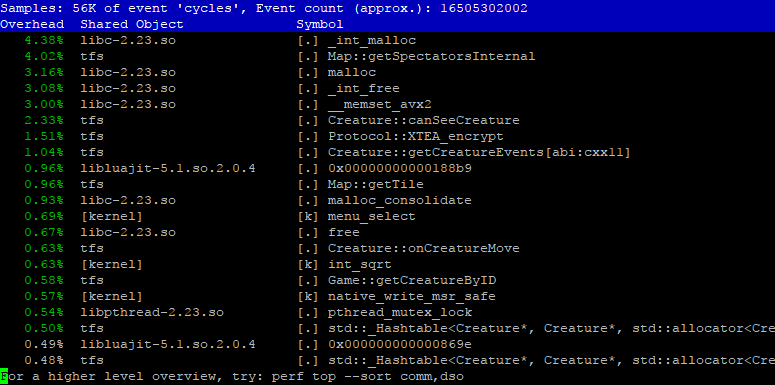Viewport: 775px width, 385px height.
Task: Select native_write_msr_safe symbol
Action: point(411,297)
